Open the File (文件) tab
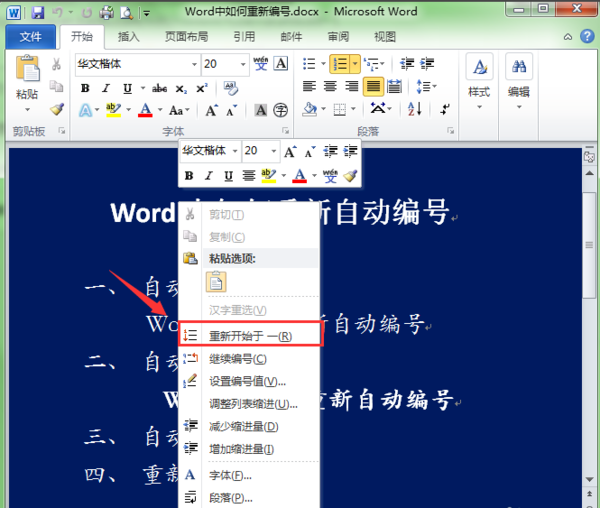Viewport: 600px width, 508px height. (x=31, y=37)
